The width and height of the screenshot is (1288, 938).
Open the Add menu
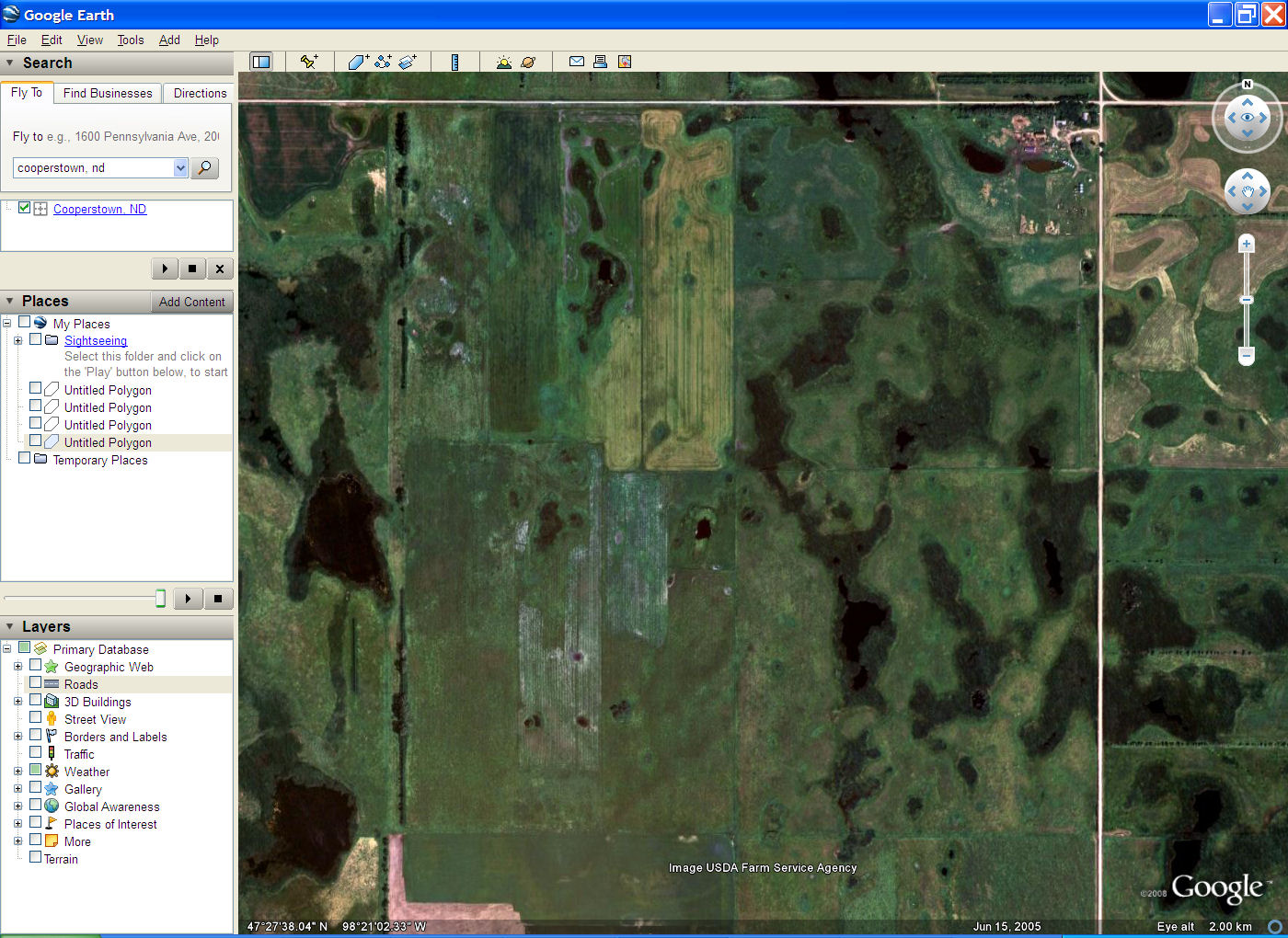[169, 40]
